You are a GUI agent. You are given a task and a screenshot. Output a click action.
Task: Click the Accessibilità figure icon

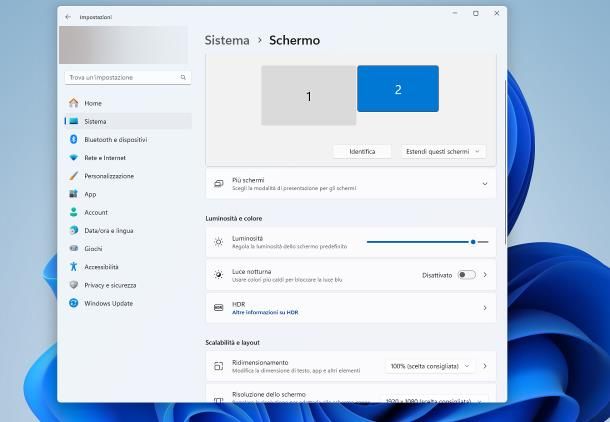74,266
